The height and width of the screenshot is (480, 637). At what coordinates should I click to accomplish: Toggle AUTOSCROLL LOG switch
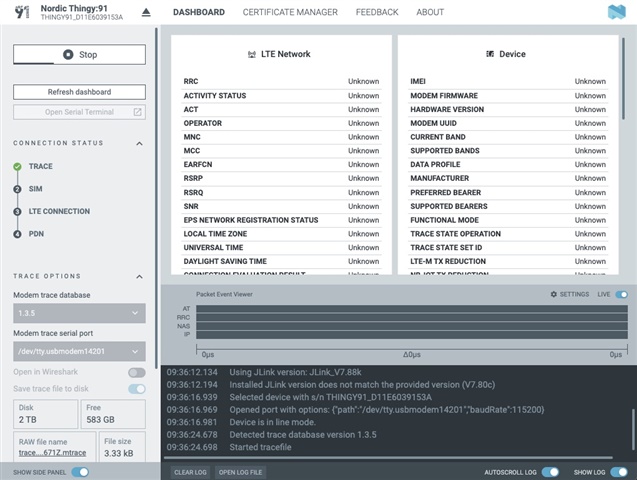coord(550,472)
